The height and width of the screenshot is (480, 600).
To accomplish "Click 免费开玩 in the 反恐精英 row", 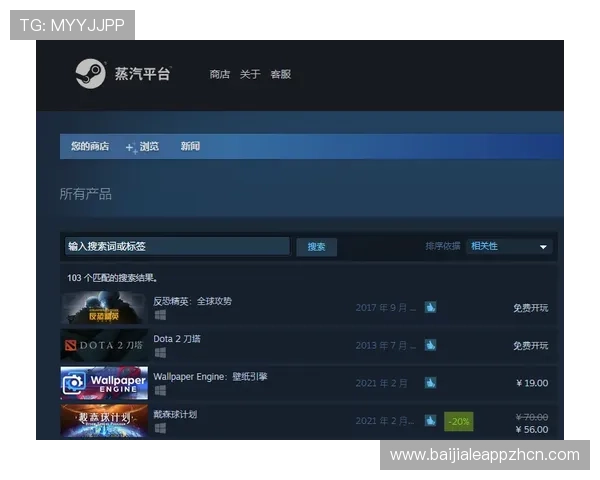I will pos(530,308).
